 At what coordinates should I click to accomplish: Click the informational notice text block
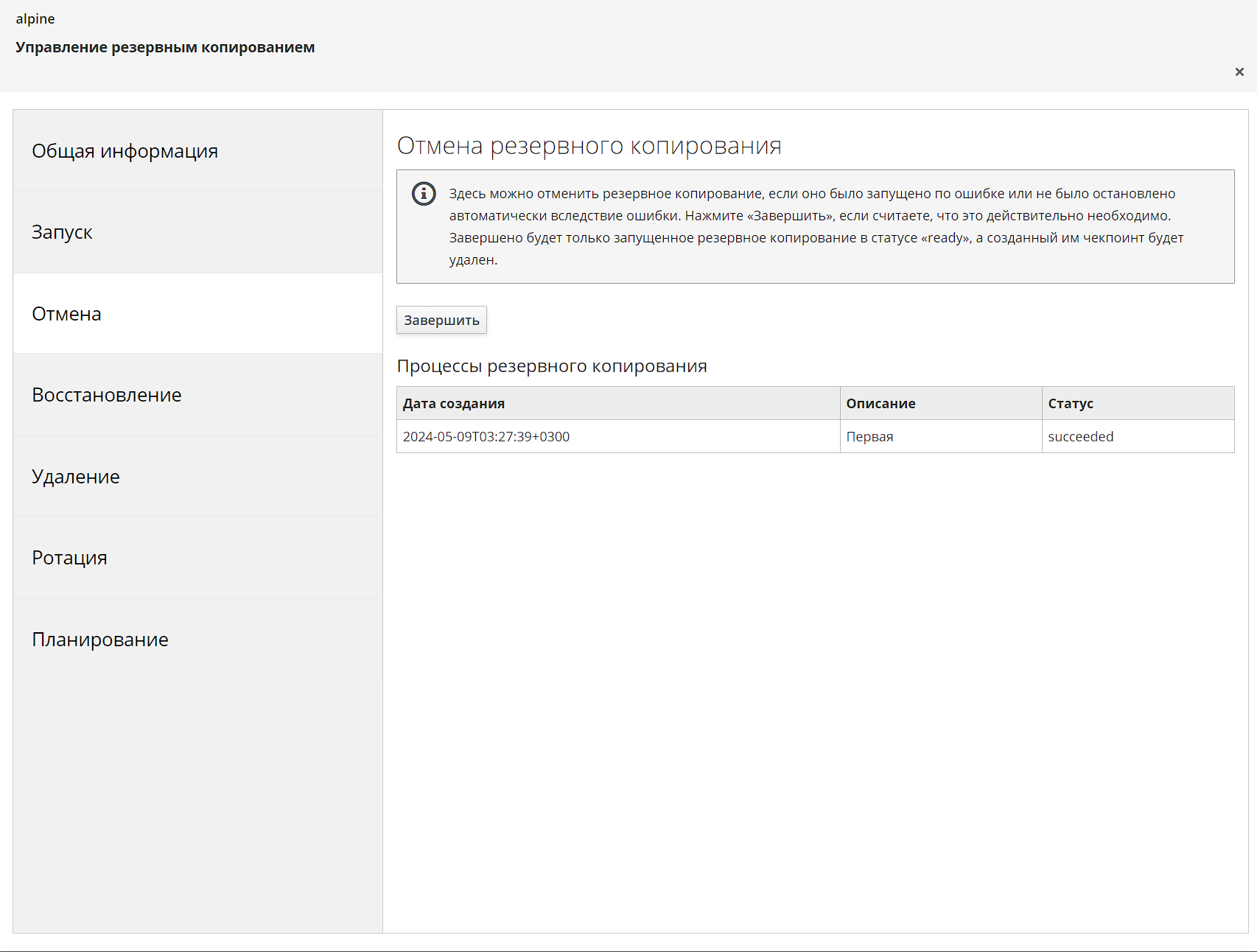tap(816, 226)
